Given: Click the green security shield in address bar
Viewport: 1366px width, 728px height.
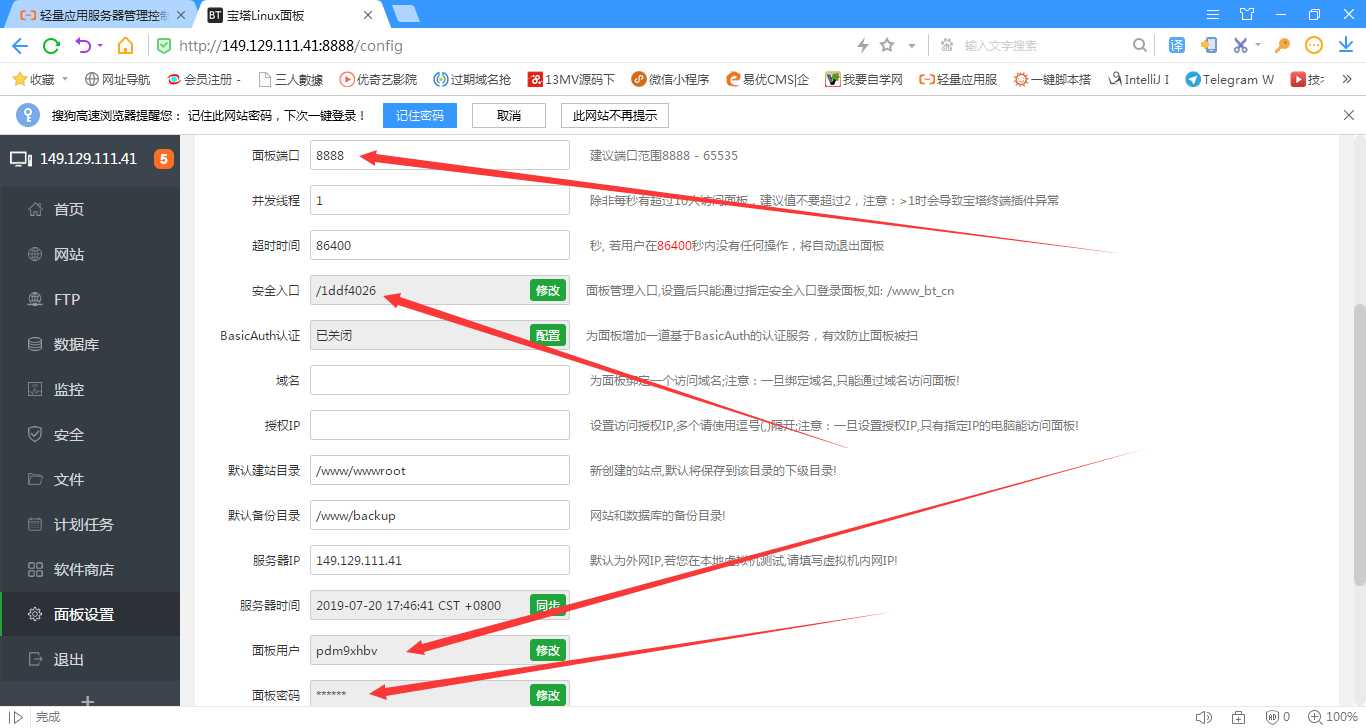Looking at the screenshot, I should coord(164,45).
